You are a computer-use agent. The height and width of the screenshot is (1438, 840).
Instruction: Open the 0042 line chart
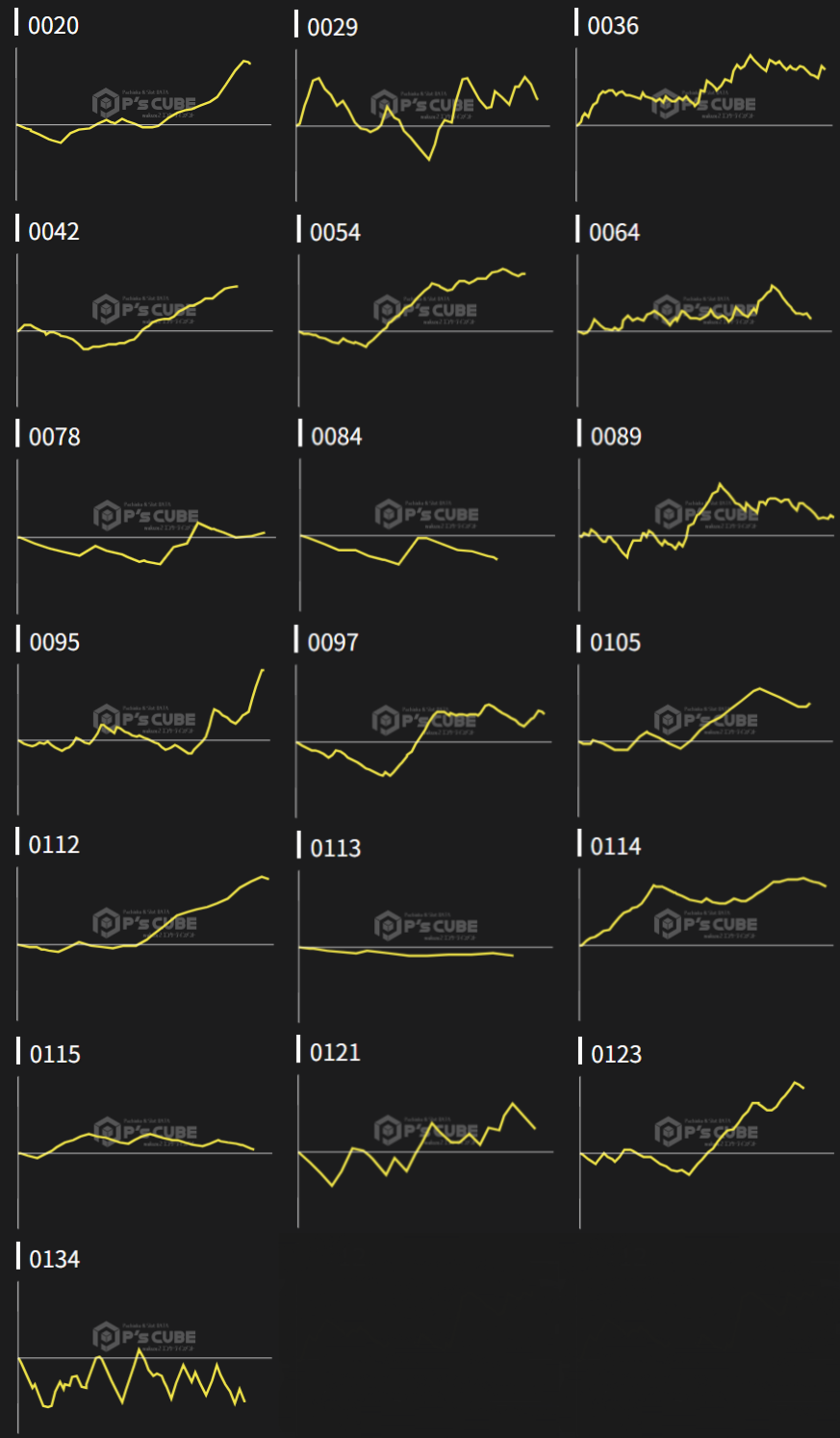[144, 329]
